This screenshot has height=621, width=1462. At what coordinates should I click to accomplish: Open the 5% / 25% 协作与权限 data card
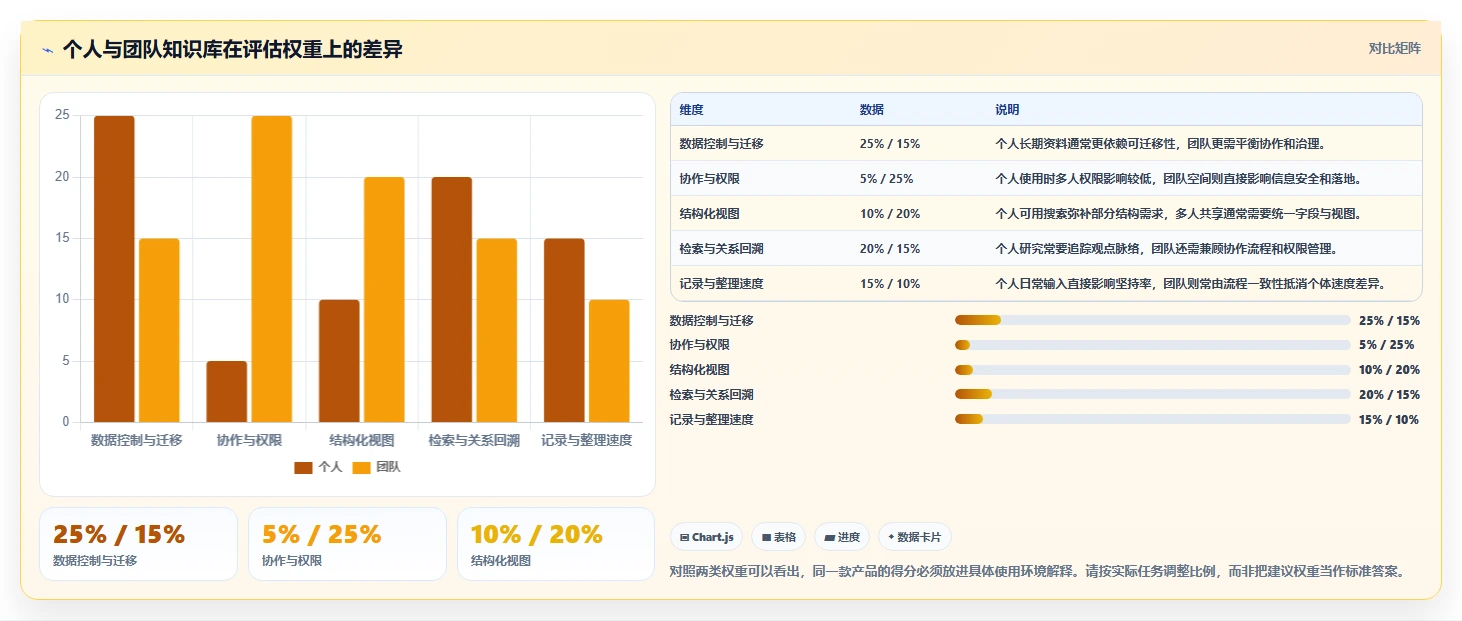(x=347, y=544)
